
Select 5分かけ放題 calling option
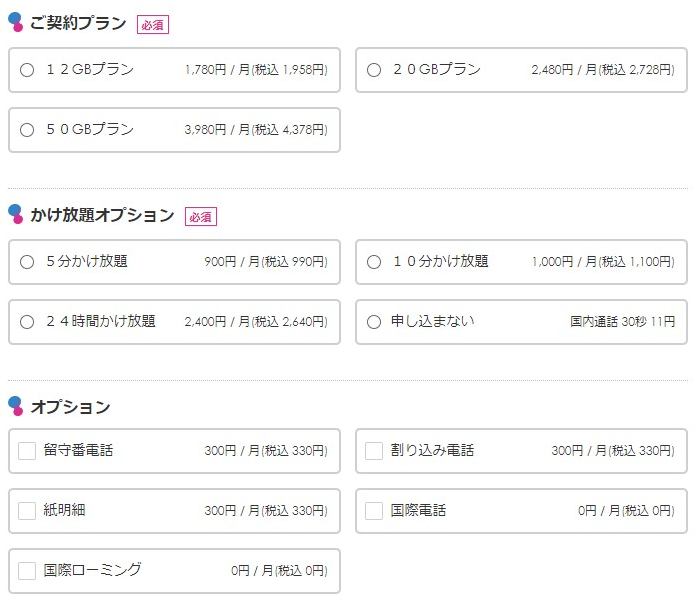tap(27, 262)
